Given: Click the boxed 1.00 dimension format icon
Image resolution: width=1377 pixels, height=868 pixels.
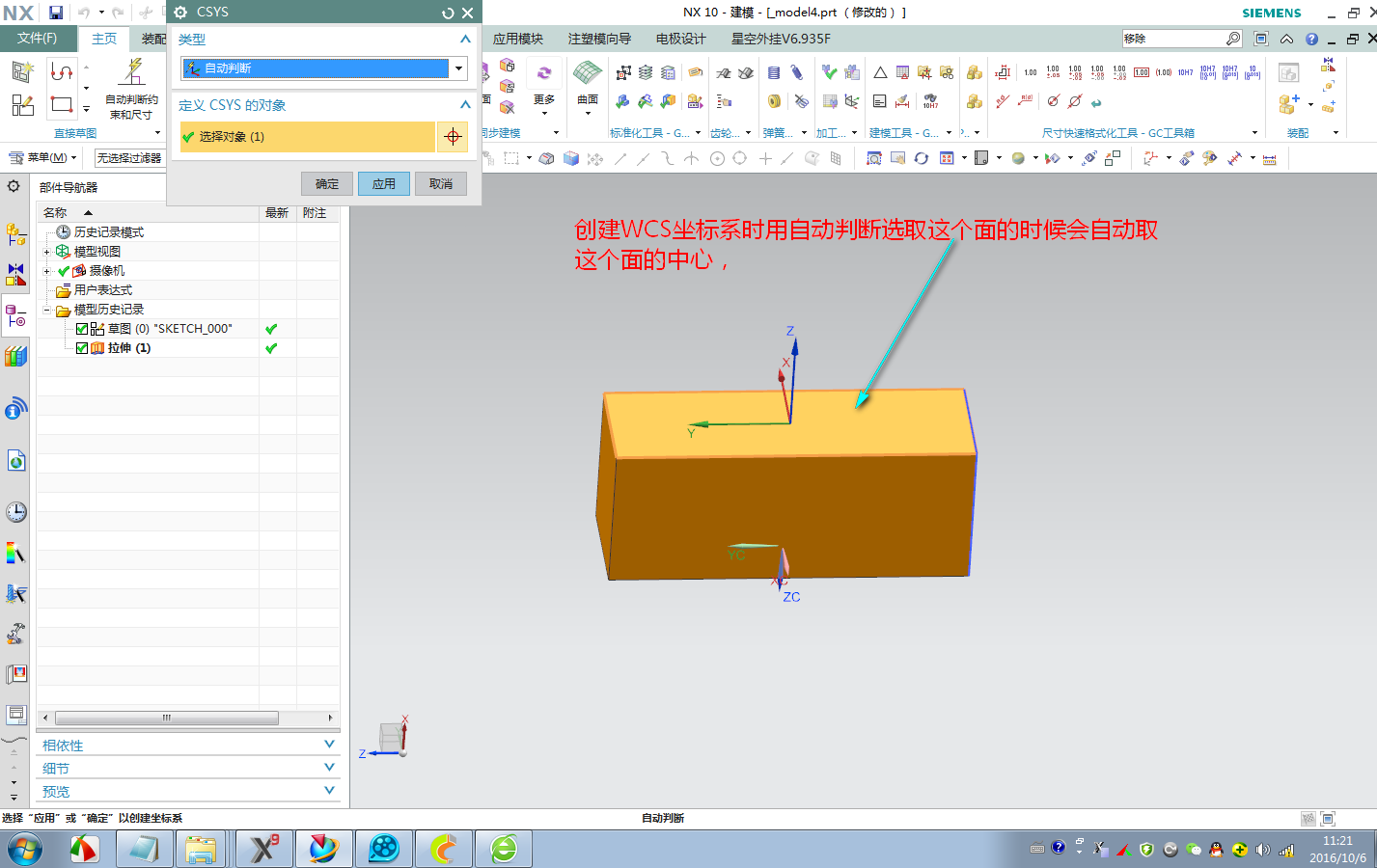Looking at the screenshot, I should (1142, 72).
